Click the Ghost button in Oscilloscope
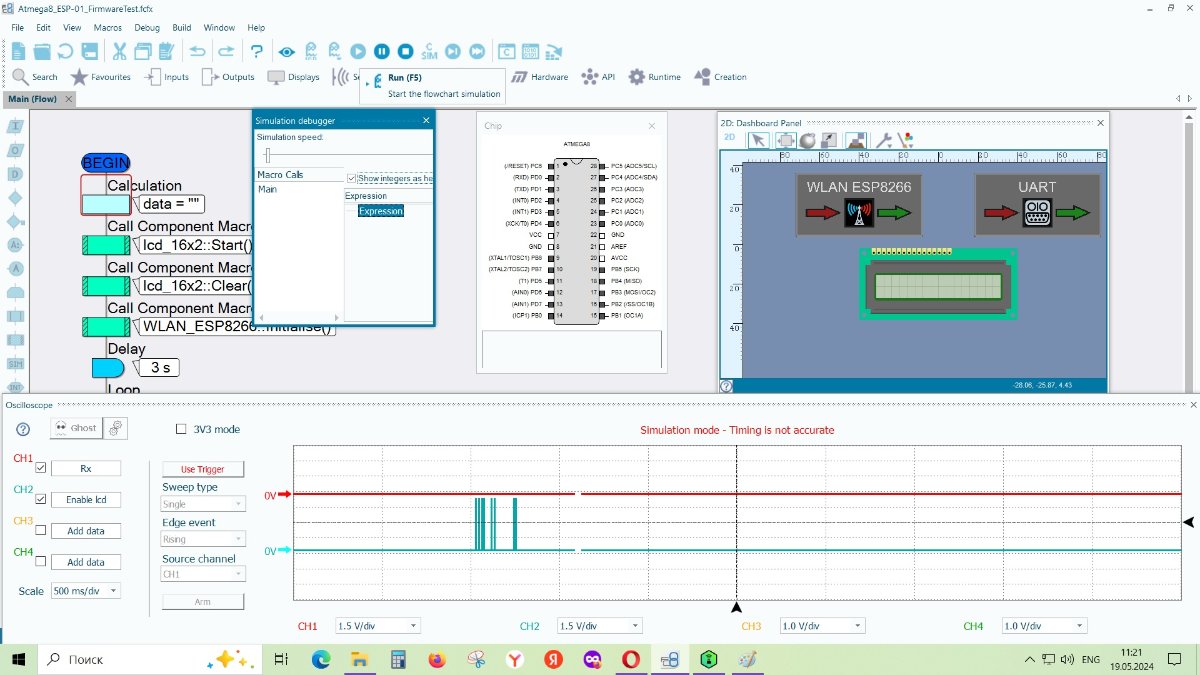 click(x=77, y=428)
